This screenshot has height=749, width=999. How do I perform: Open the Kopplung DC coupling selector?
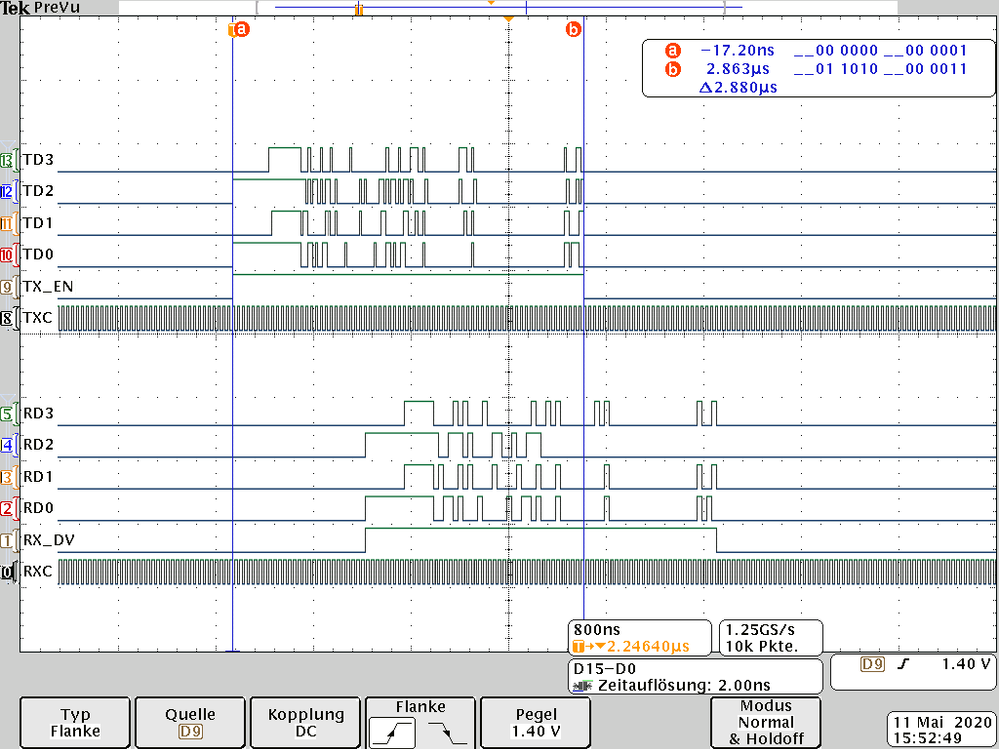pos(305,722)
